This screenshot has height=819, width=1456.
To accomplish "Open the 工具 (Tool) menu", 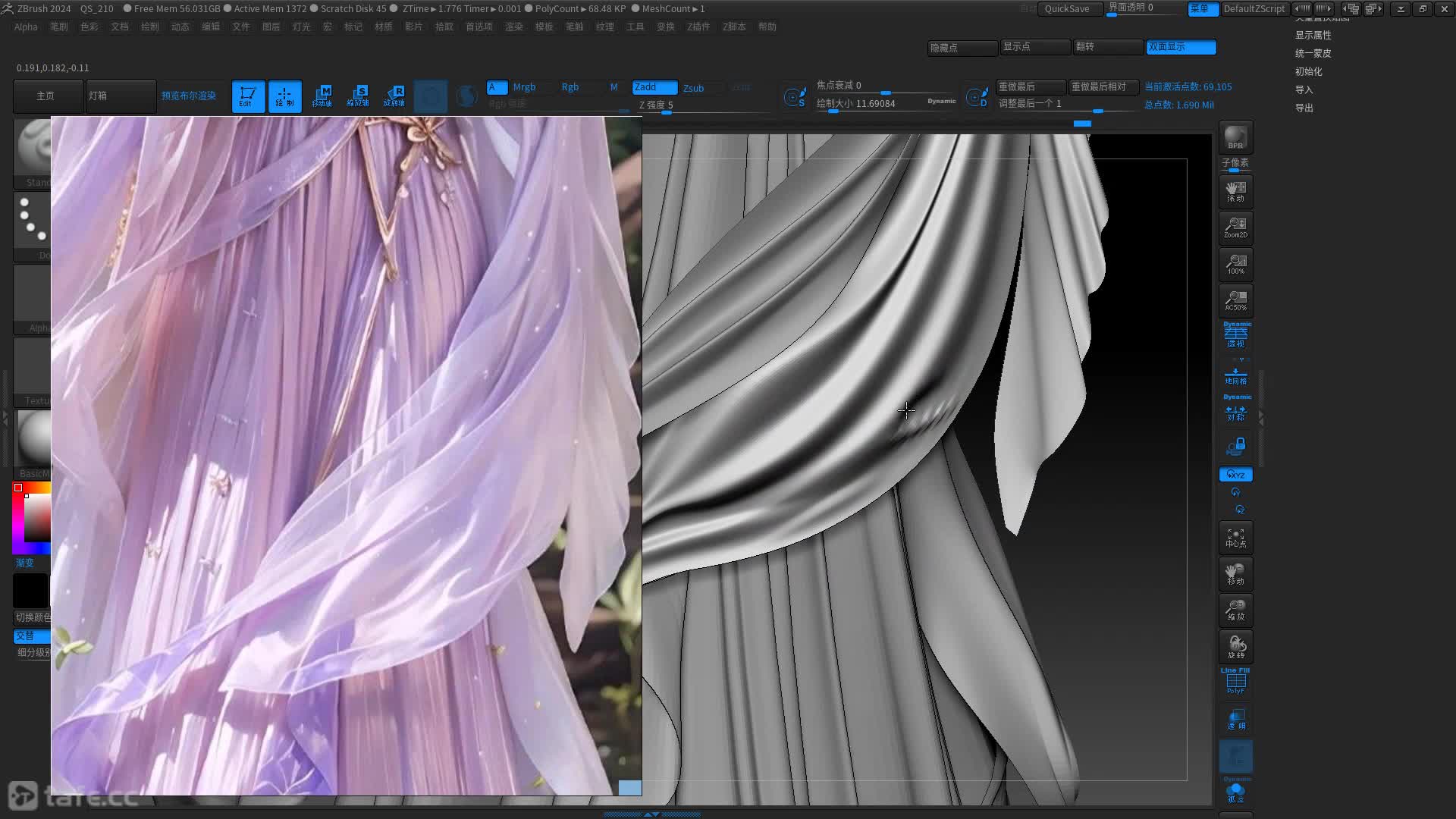I will [635, 27].
